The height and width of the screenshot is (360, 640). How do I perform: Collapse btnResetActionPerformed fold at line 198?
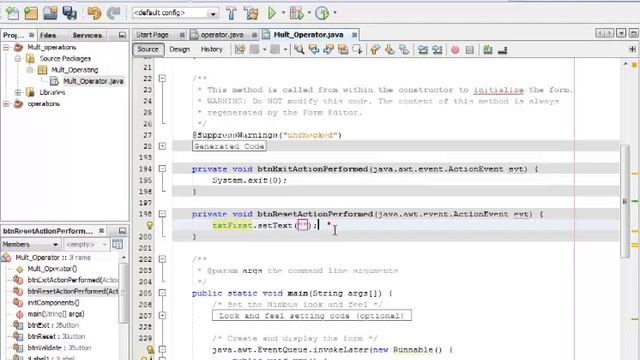(x=162, y=214)
